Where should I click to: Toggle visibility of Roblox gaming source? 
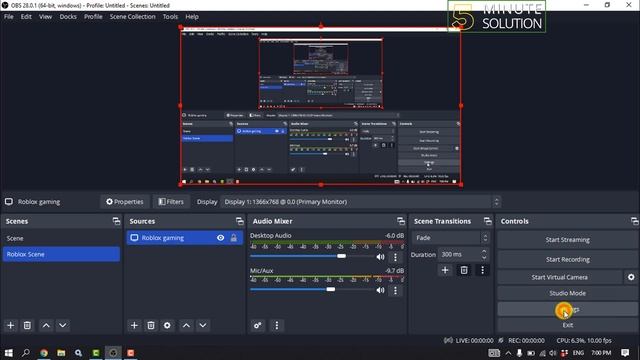click(x=220, y=238)
